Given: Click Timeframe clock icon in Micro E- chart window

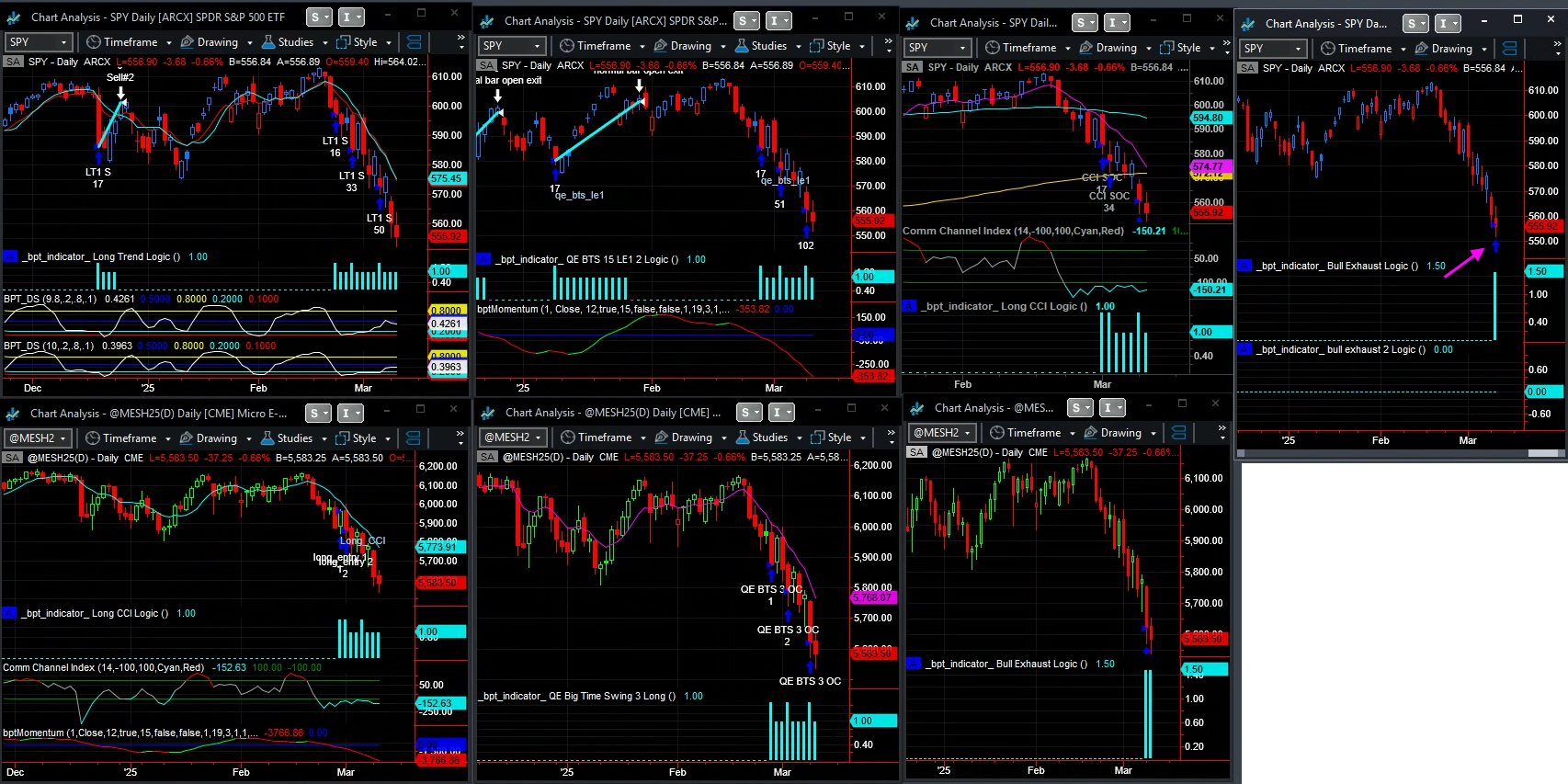Looking at the screenshot, I should [x=93, y=438].
